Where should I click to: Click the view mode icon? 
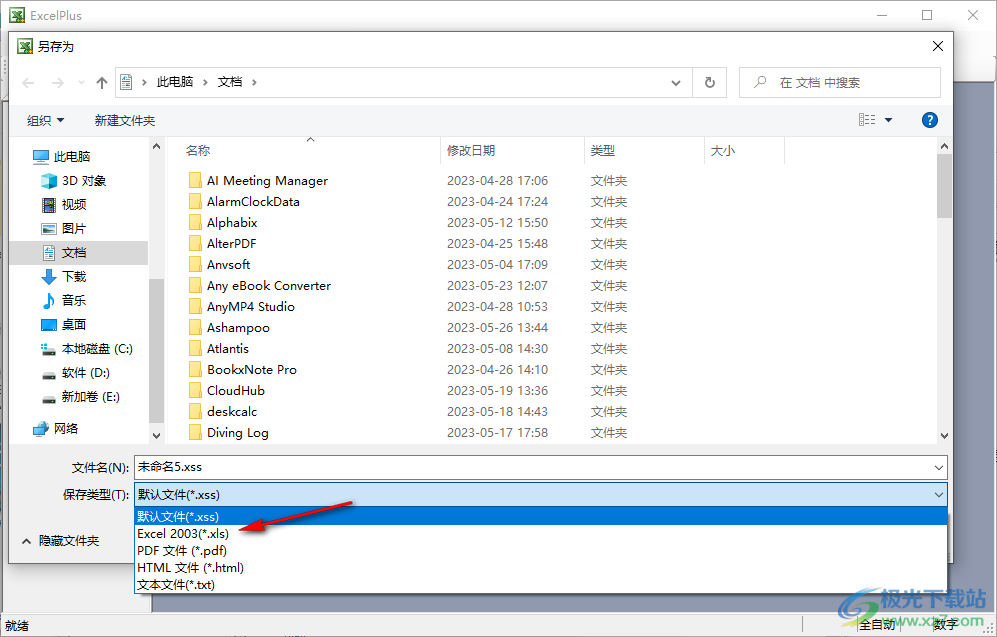(x=867, y=120)
